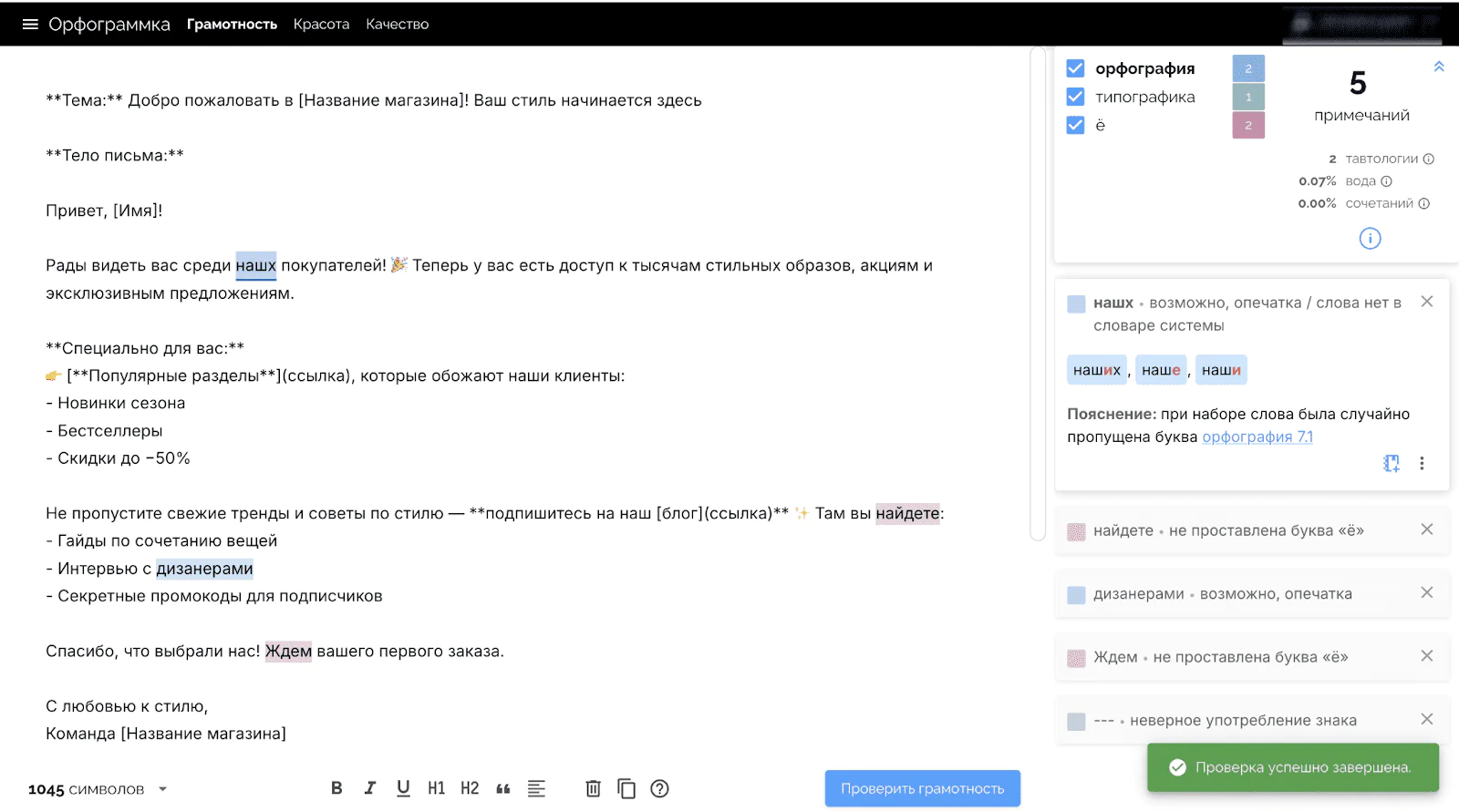This screenshot has width=1459, height=812.
Task: Click the Проверка успешно завершена notification
Action: point(1293,767)
